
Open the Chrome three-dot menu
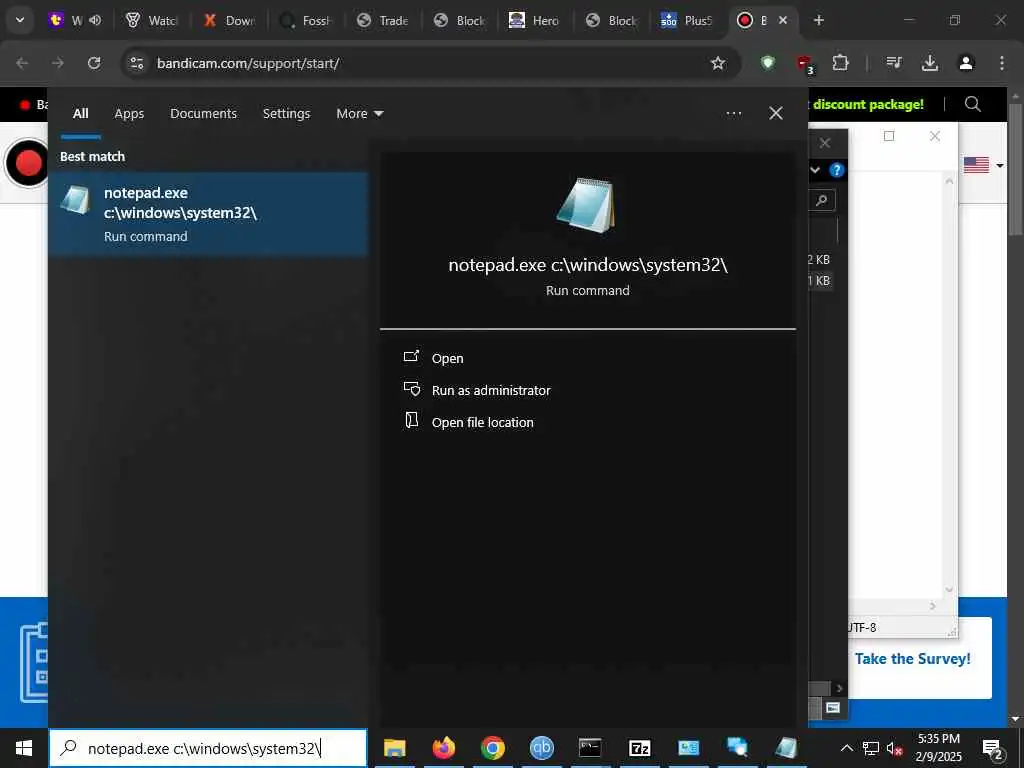click(1002, 63)
